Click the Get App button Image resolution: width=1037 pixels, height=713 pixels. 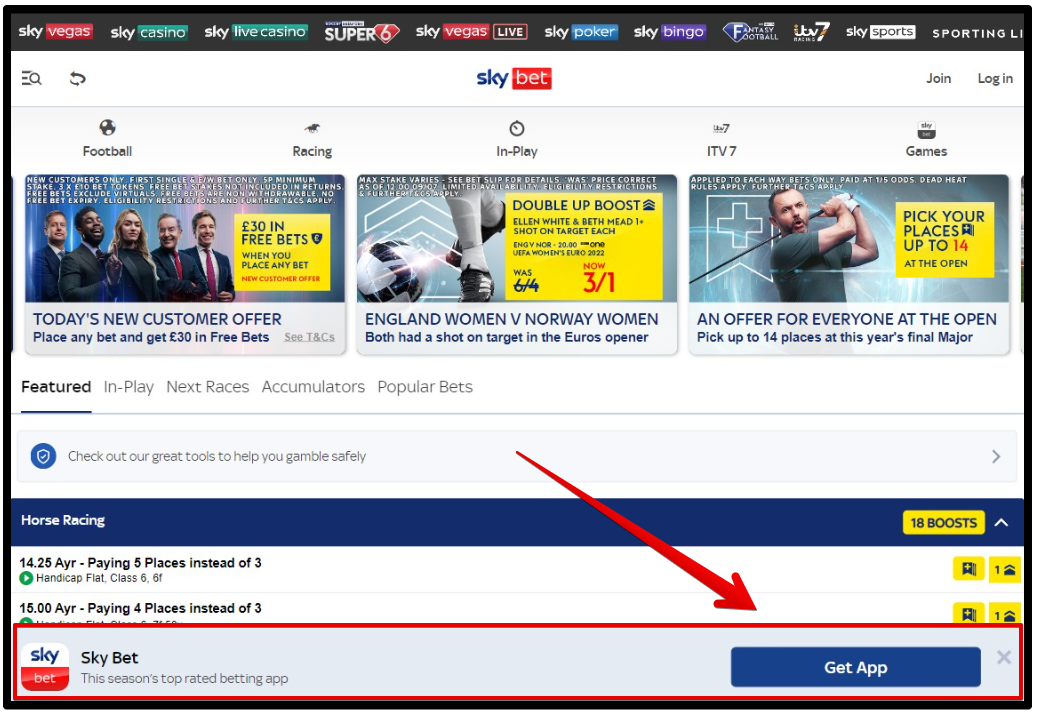855,667
